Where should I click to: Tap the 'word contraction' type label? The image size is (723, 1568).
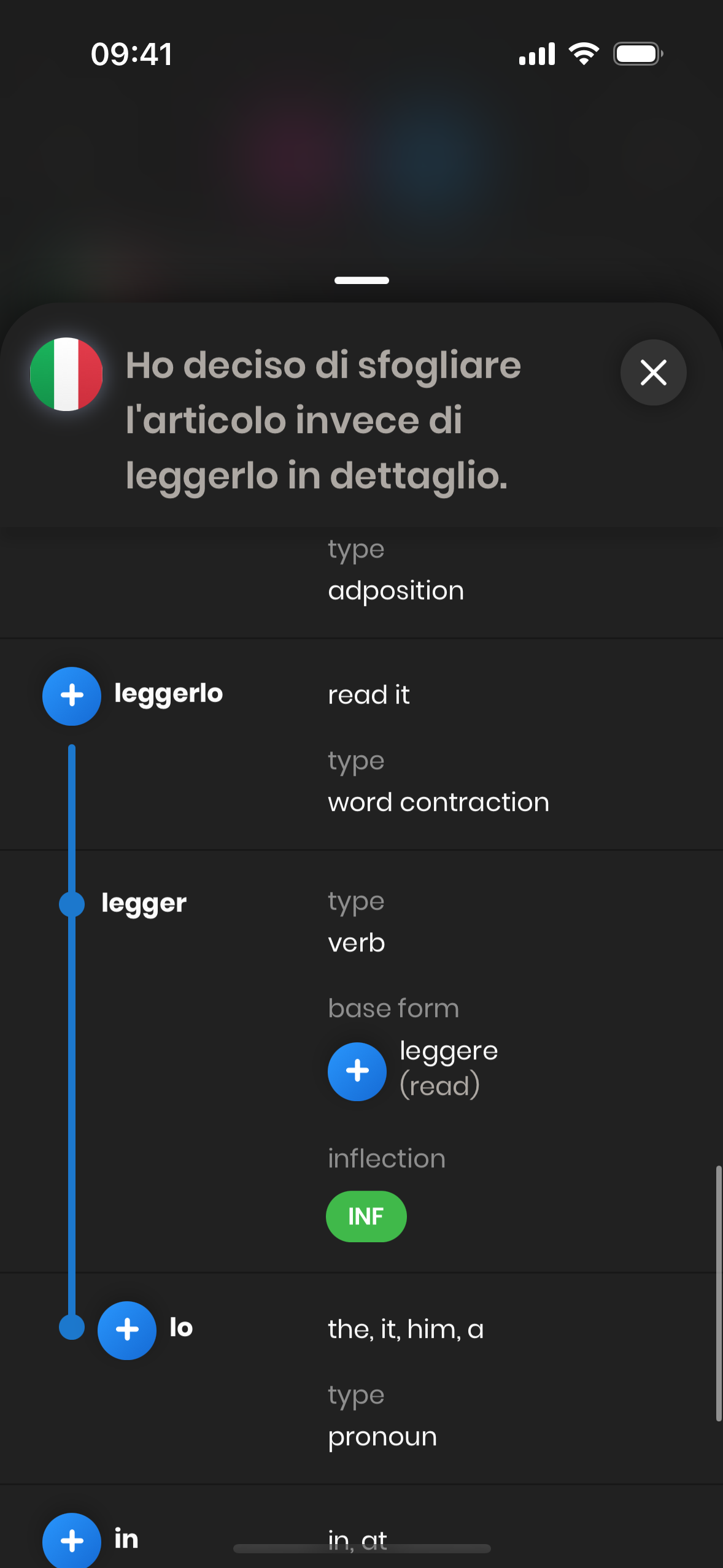click(x=438, y=802)
